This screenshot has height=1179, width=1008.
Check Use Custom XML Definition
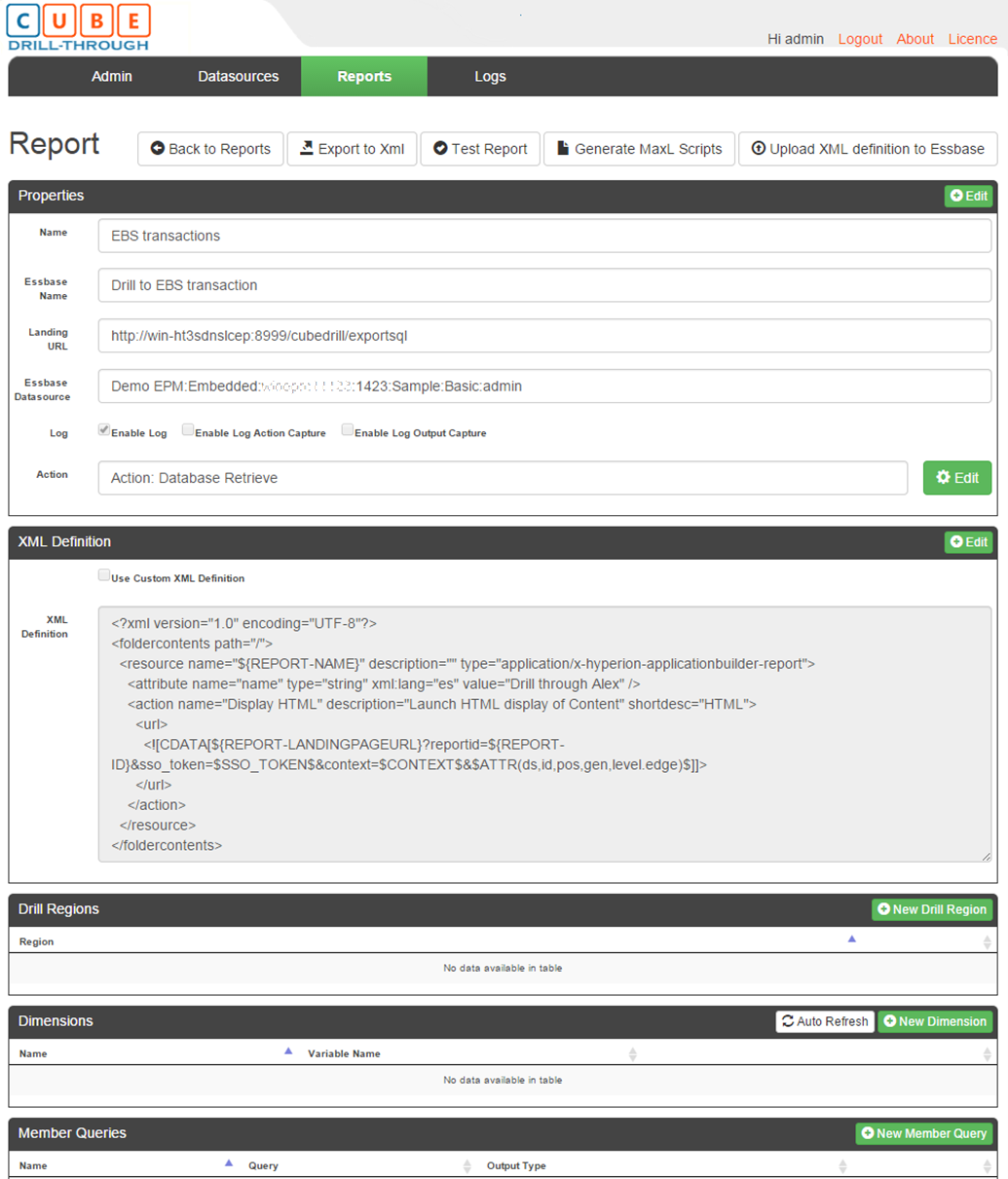click(104, 574)
